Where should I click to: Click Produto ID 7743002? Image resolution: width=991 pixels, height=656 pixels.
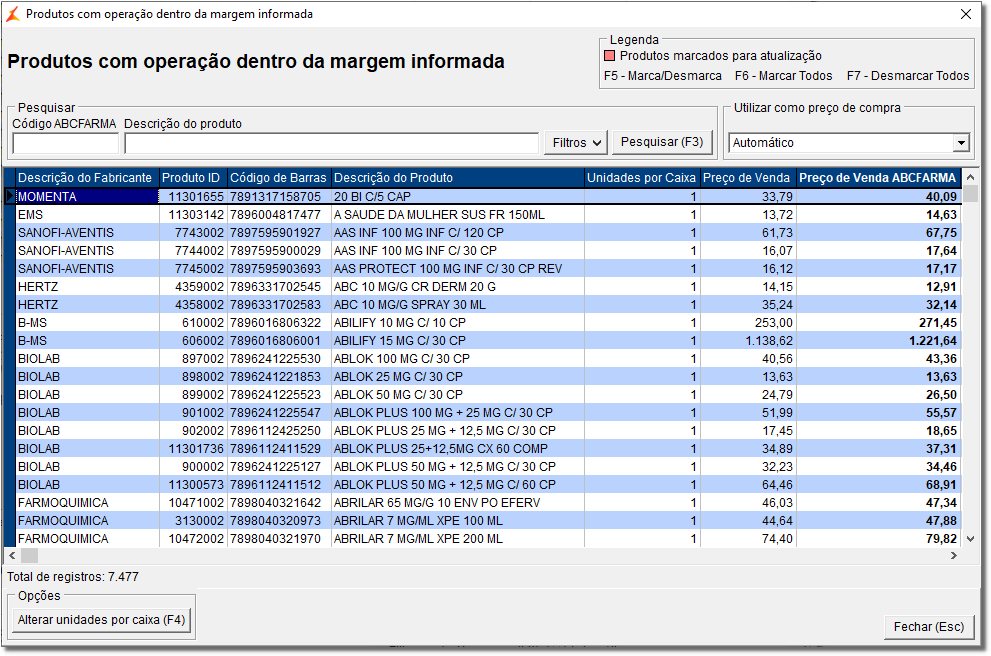point(199,233)
